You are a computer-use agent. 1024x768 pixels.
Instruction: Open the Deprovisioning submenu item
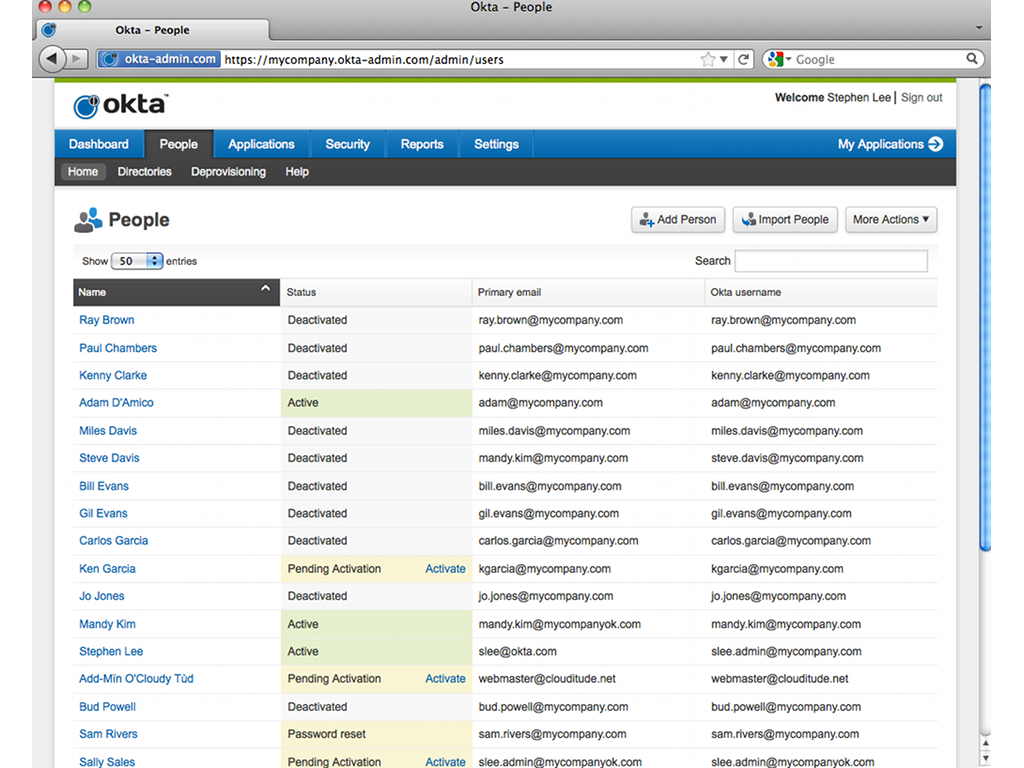[x=228, y=172]
